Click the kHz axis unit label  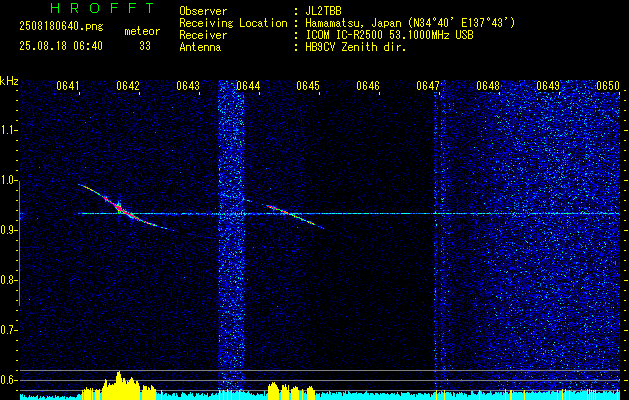(9, 81)
